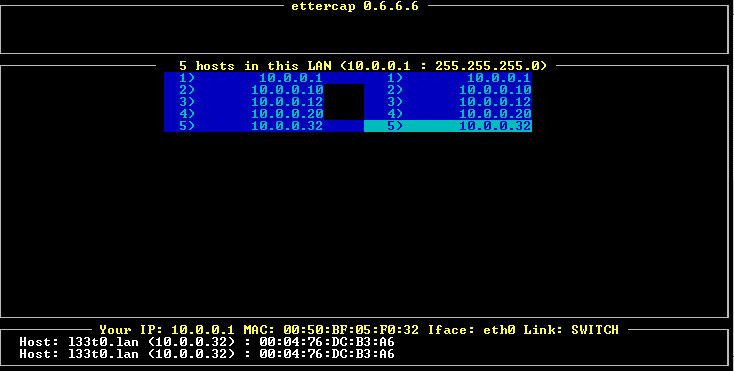Image resolution: width=734 pixels, height=371 pixels.
Task: Select 10.0.0.10 in the left host column
Action: 244,90
